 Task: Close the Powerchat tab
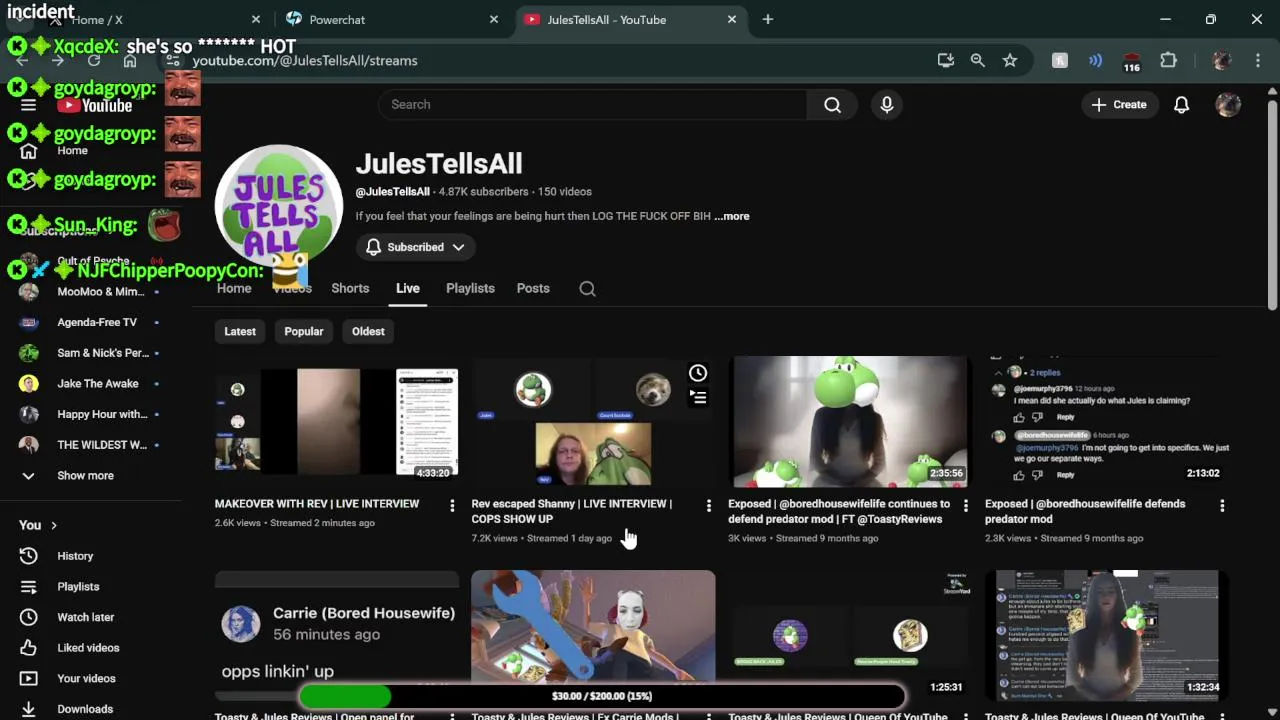point(493,19)
